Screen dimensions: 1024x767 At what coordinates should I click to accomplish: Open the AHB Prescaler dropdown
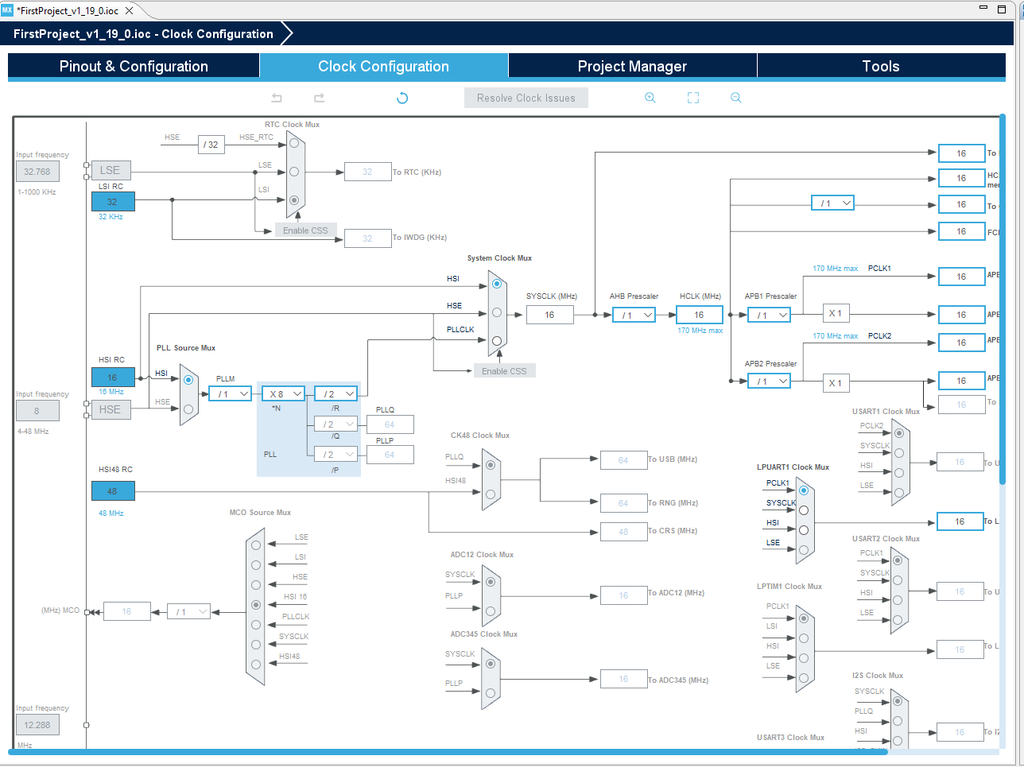tap(634, 315)
